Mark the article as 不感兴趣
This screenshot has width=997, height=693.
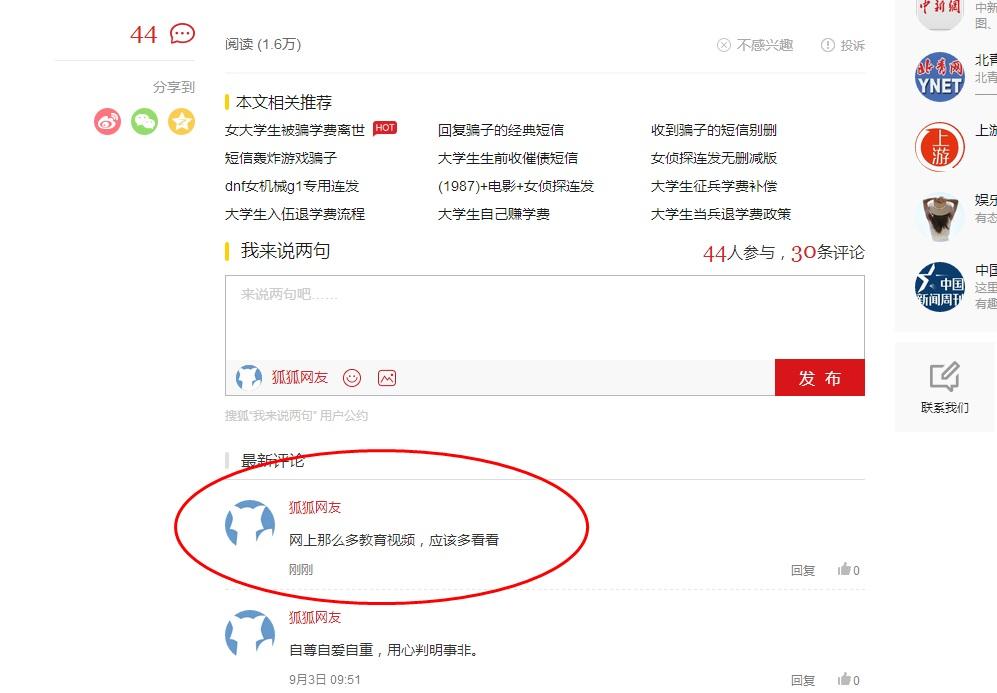tap(755, 45)
